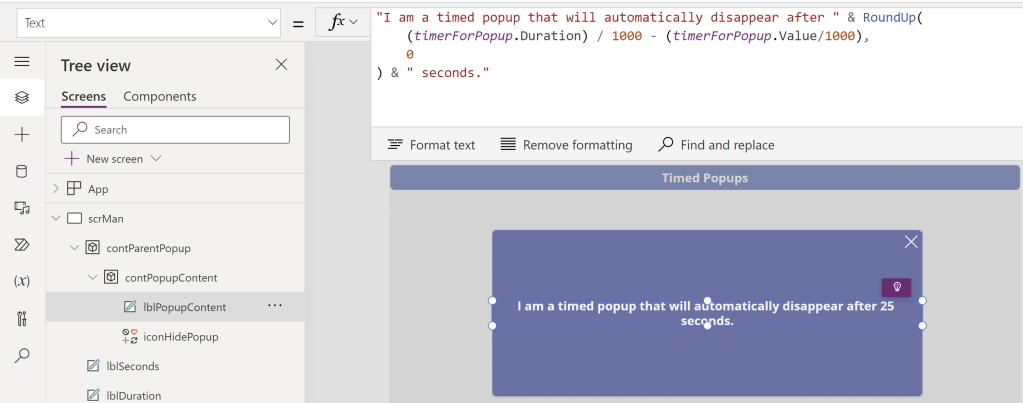
Task: Click the Tree view search field
Action: point(175,129)
